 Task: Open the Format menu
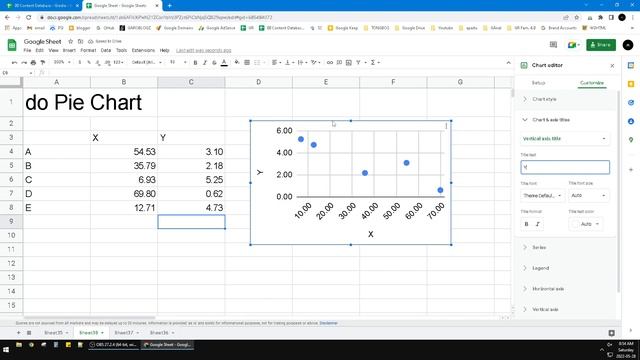pos(88,50)
